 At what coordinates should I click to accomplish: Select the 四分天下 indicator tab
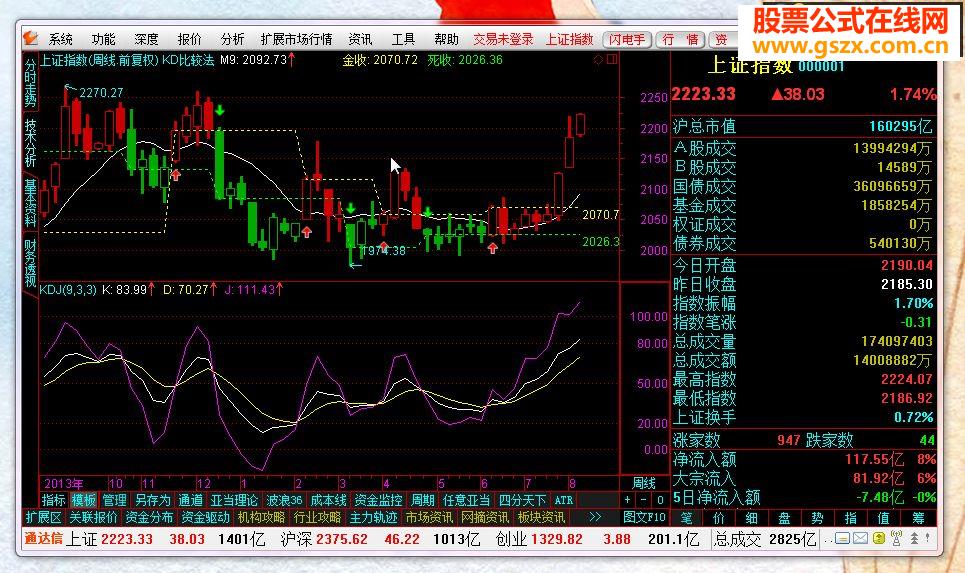pyautogui.click(x=523, y=500)
